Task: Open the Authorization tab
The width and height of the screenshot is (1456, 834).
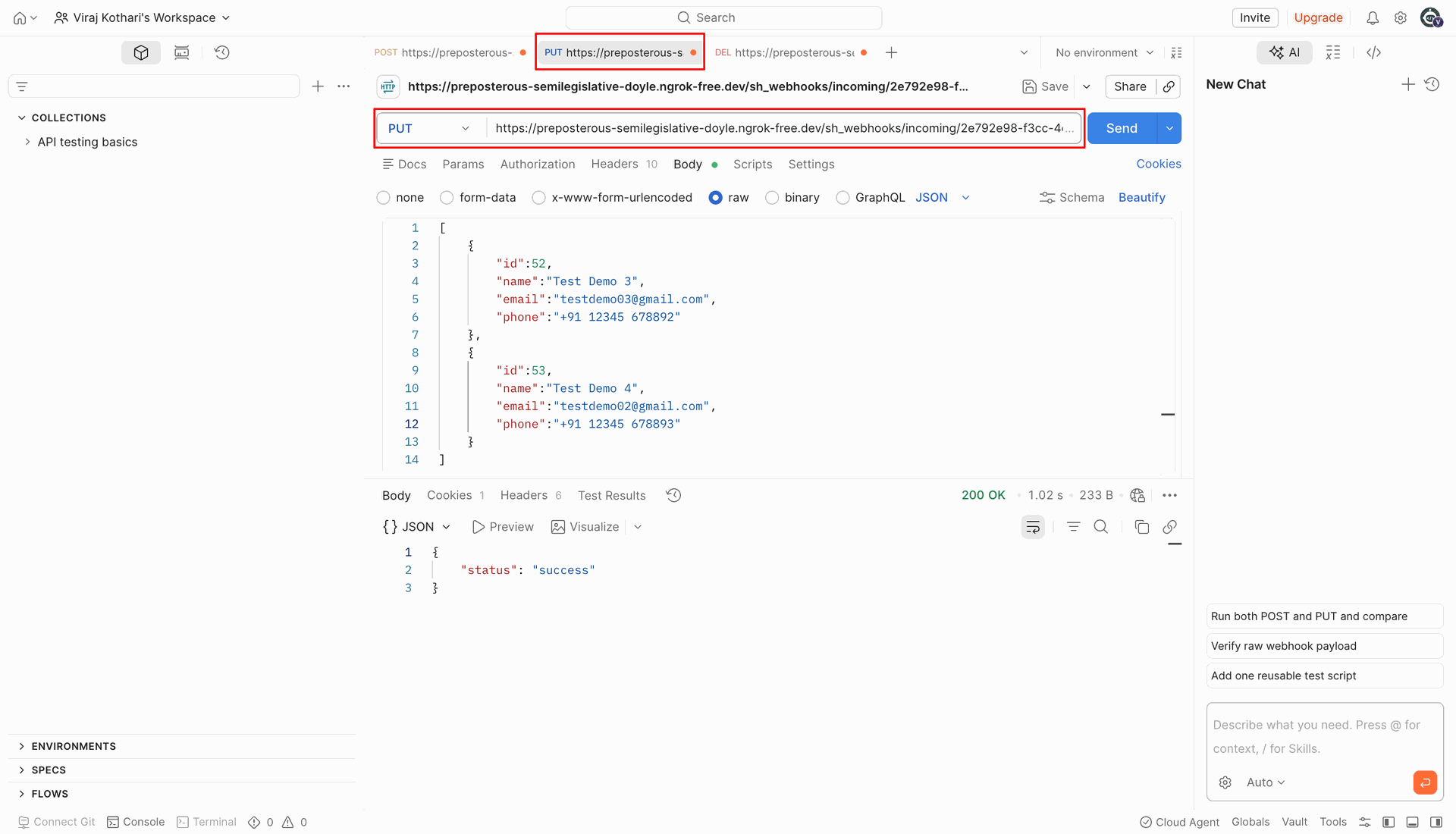Action: [x=538, y=164]
